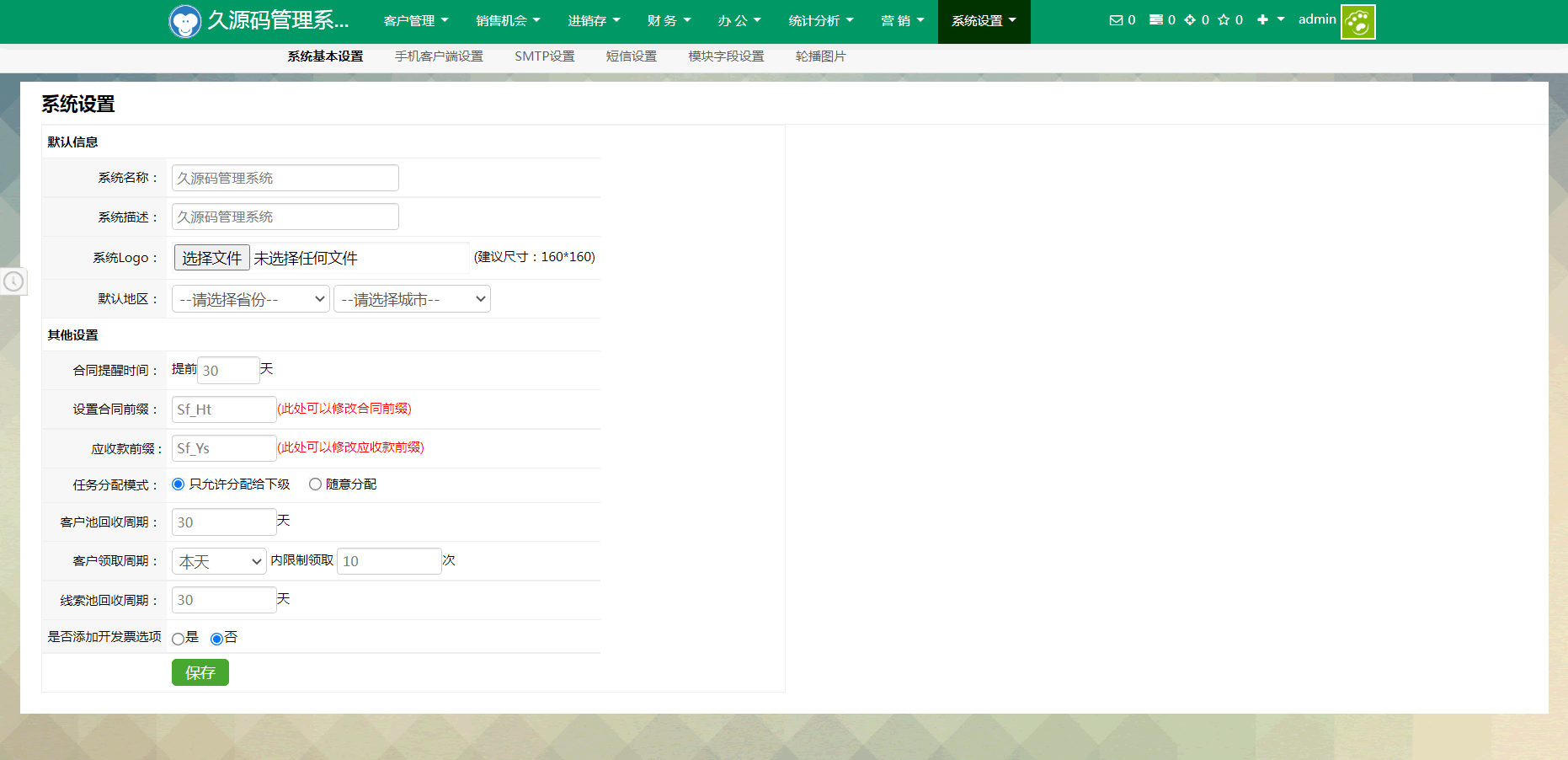1568x760 pixels.
Task: Expand the 客户领取周期 本天 dropdown
Action: (219, 561)
